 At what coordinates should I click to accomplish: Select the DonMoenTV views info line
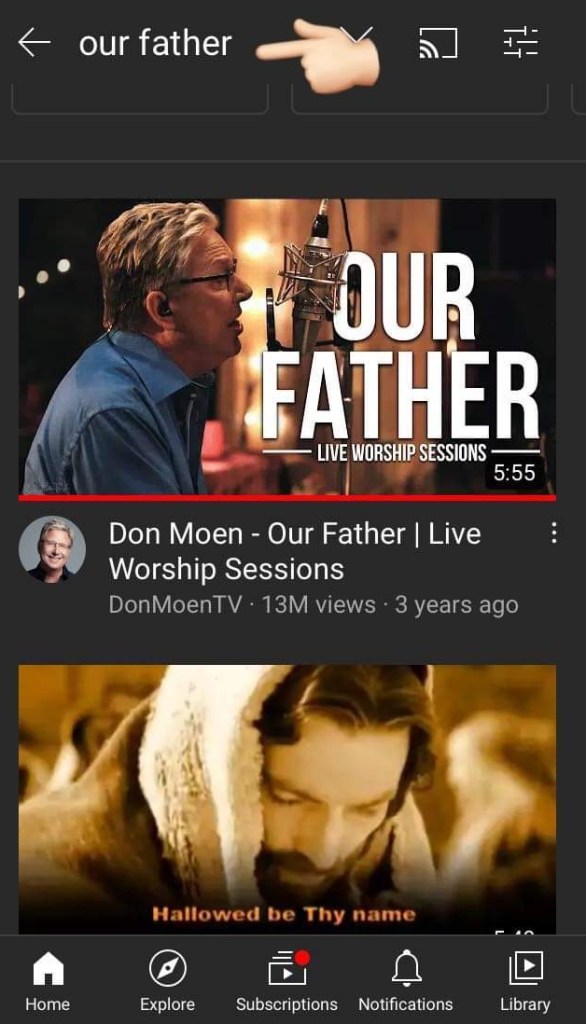(x=314, y=605)
